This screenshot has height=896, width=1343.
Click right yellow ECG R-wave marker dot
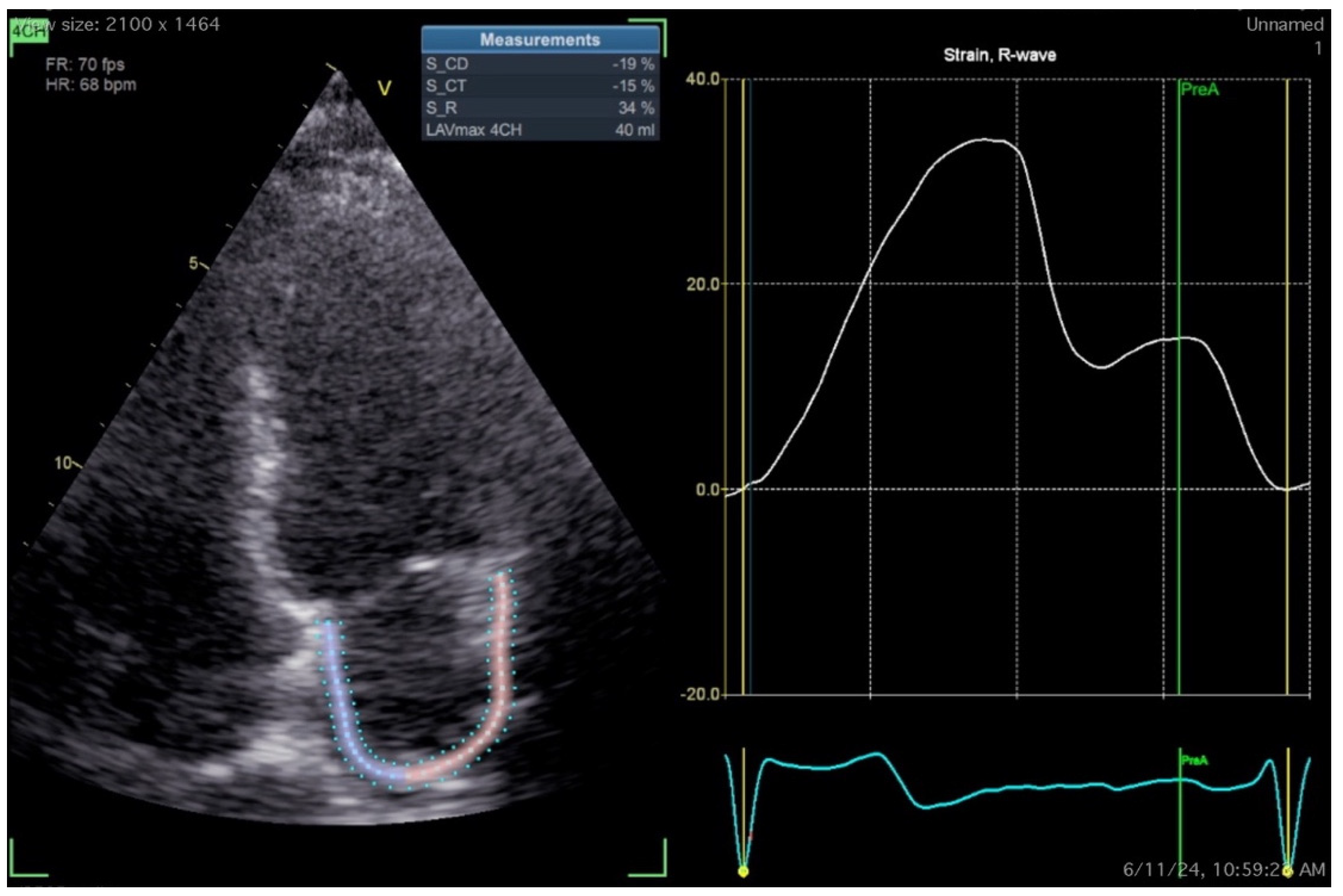pos(1287,872)
